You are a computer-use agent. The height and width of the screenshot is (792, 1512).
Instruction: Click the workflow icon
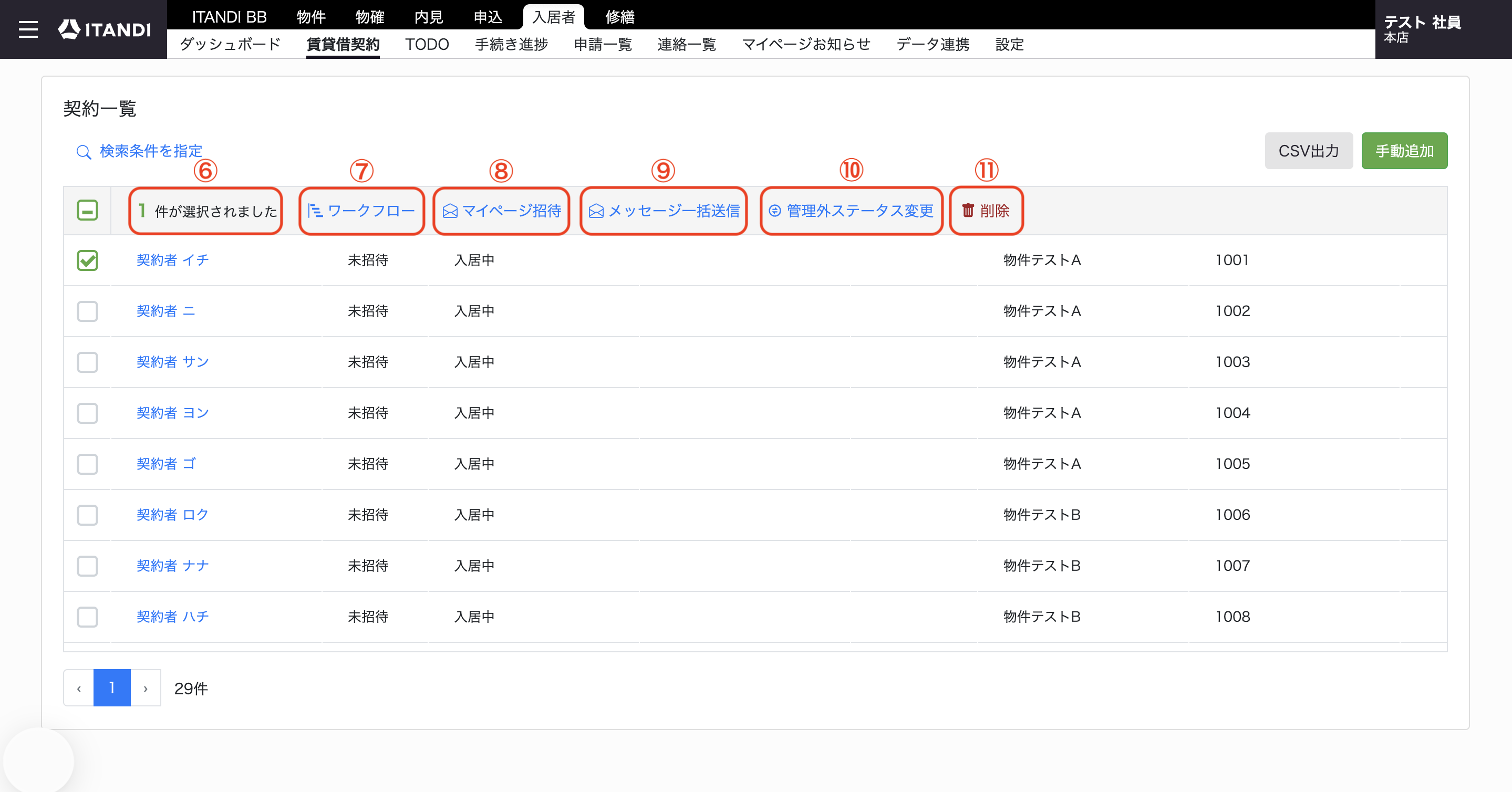pyautogui.click(x=315, y=211)
